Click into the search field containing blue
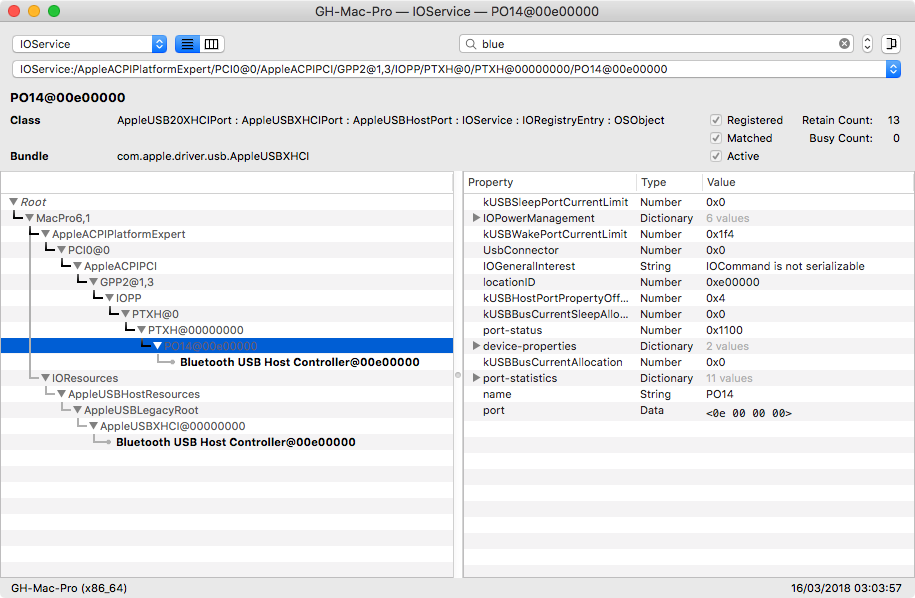 pyautogui.click(x=656, y=44)
